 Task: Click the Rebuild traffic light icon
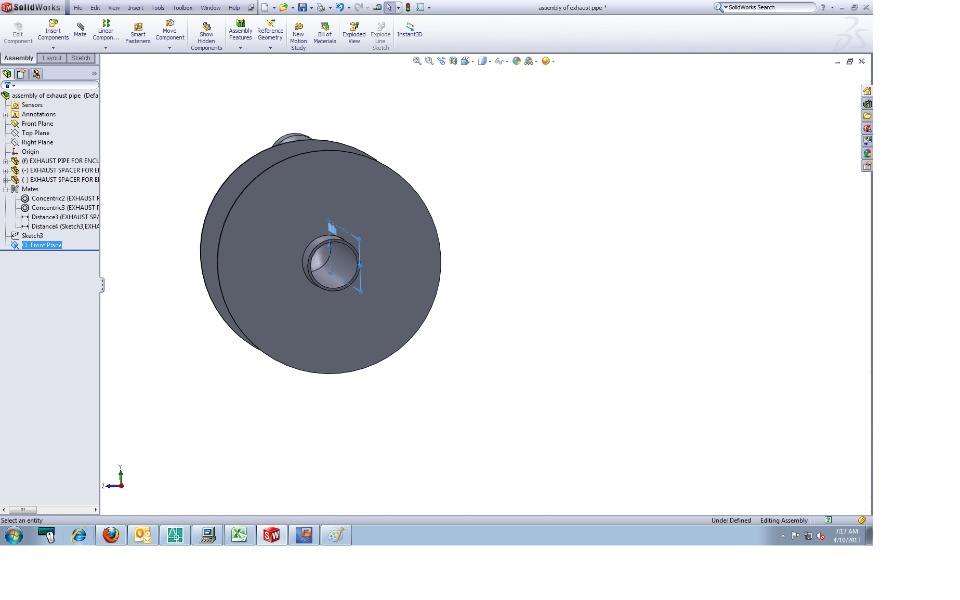(x=408, y=7)
